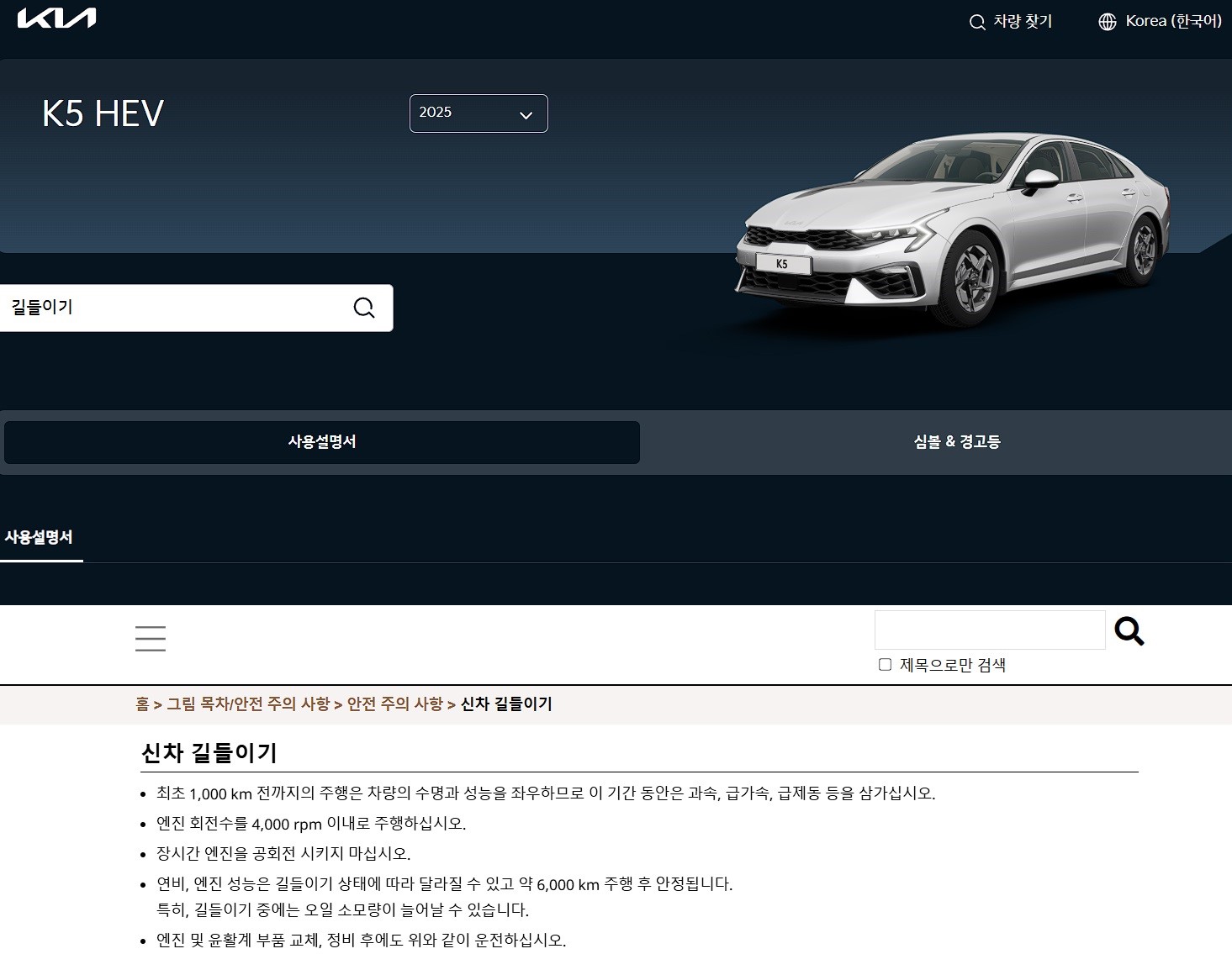Click the chevron arrow in the year selector
Viewport: 1232px width, 954px height.
point(526,115)
